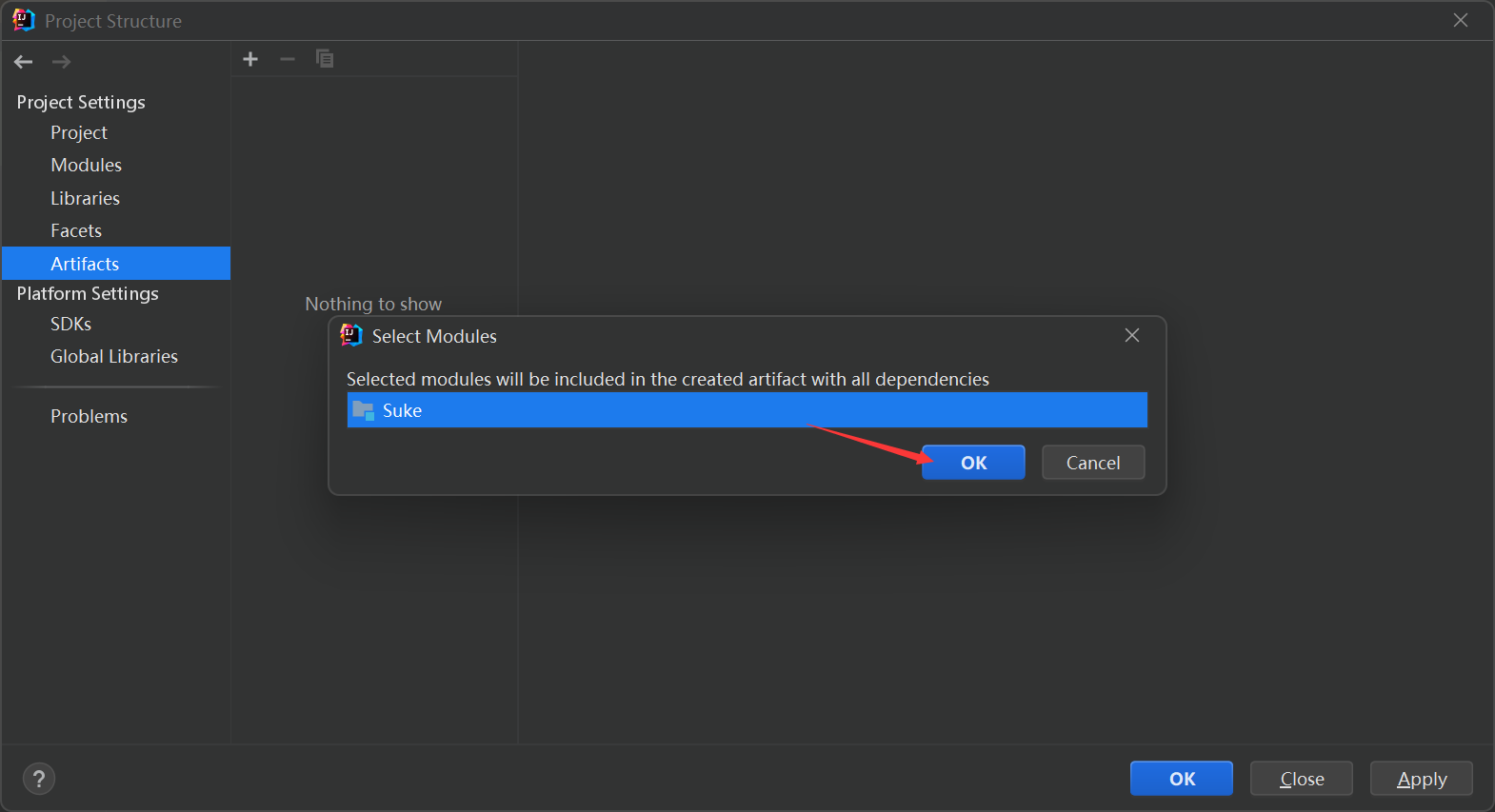Click the Suke module folder icon

tap(363, 410)
